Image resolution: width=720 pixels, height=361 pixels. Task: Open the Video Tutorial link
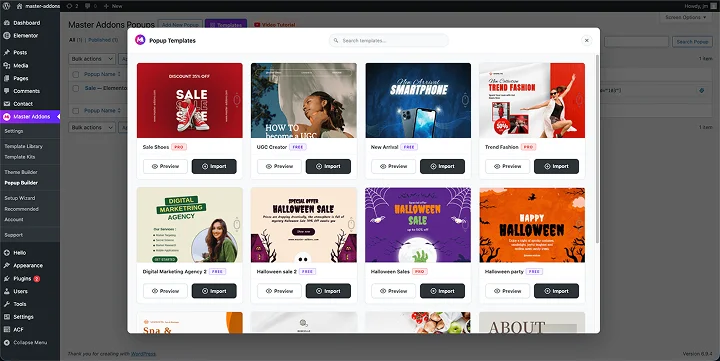(x=275, y=25)
